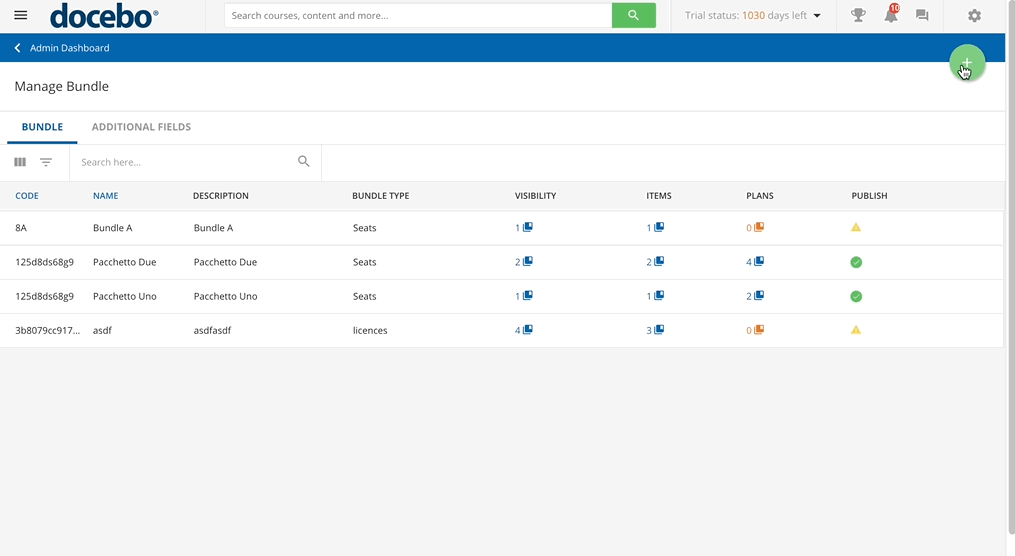Open the admin settings gear
The width and height of the screenshot is (1015, 556).
point(974,16)
